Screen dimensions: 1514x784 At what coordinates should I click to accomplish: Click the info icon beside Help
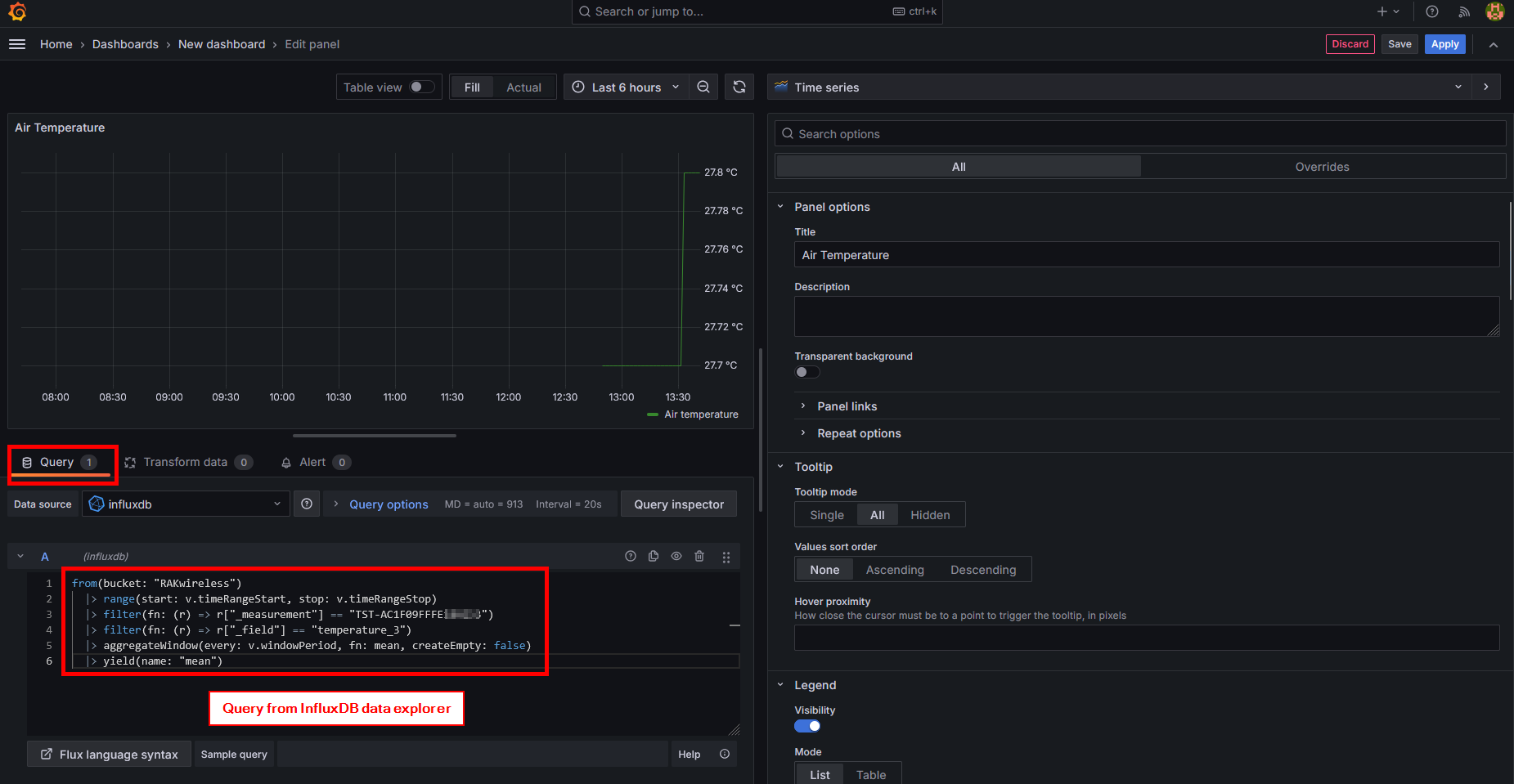[x=725, y=754]
